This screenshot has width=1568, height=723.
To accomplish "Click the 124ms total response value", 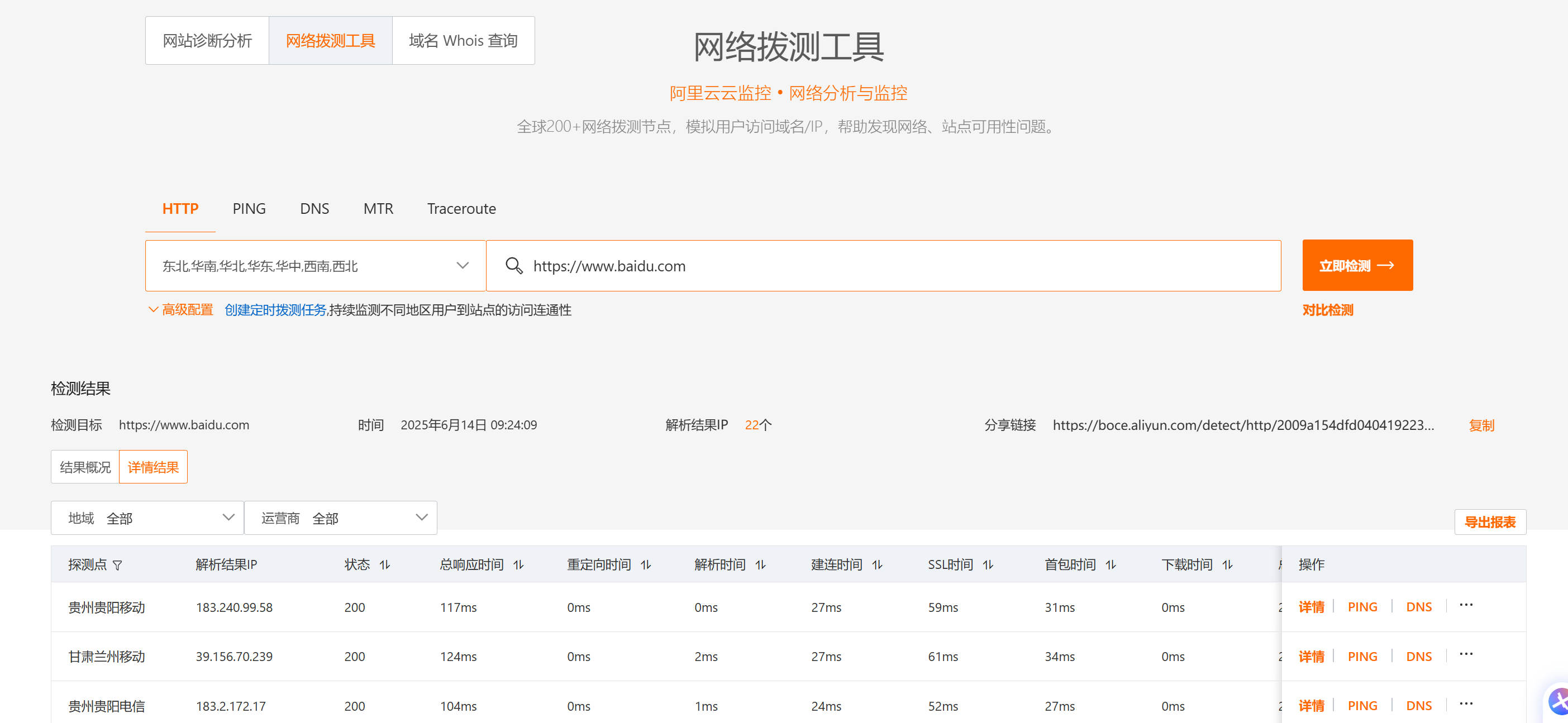I will pos(459,657).
